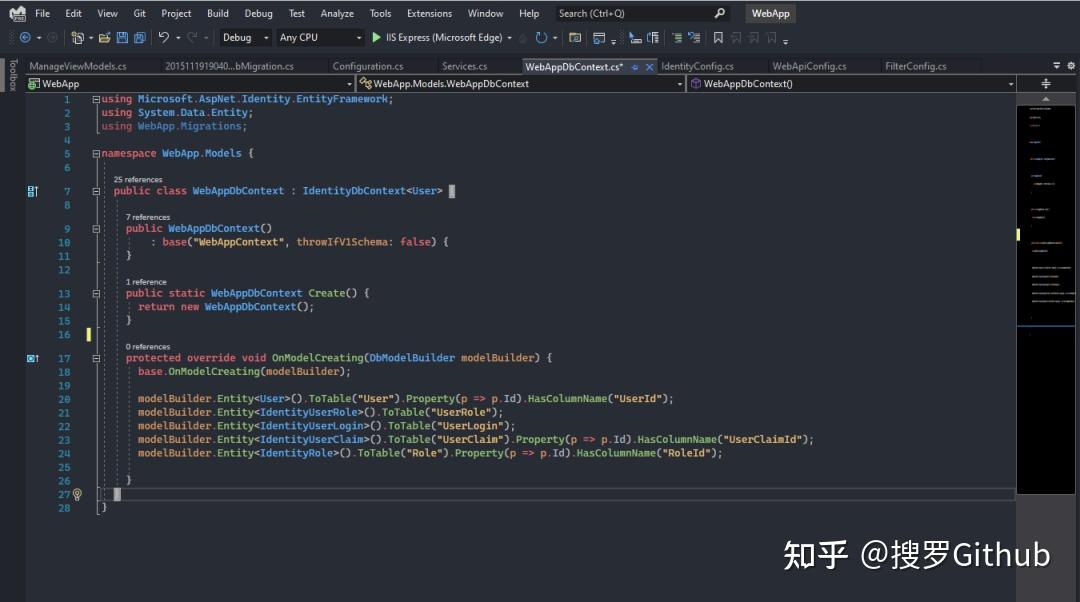The width and height of the screenshot is (1080, 602).
Task: Expand the WebApp.Models.WebAppDbContext type dropdown
Action: (680, 84)
